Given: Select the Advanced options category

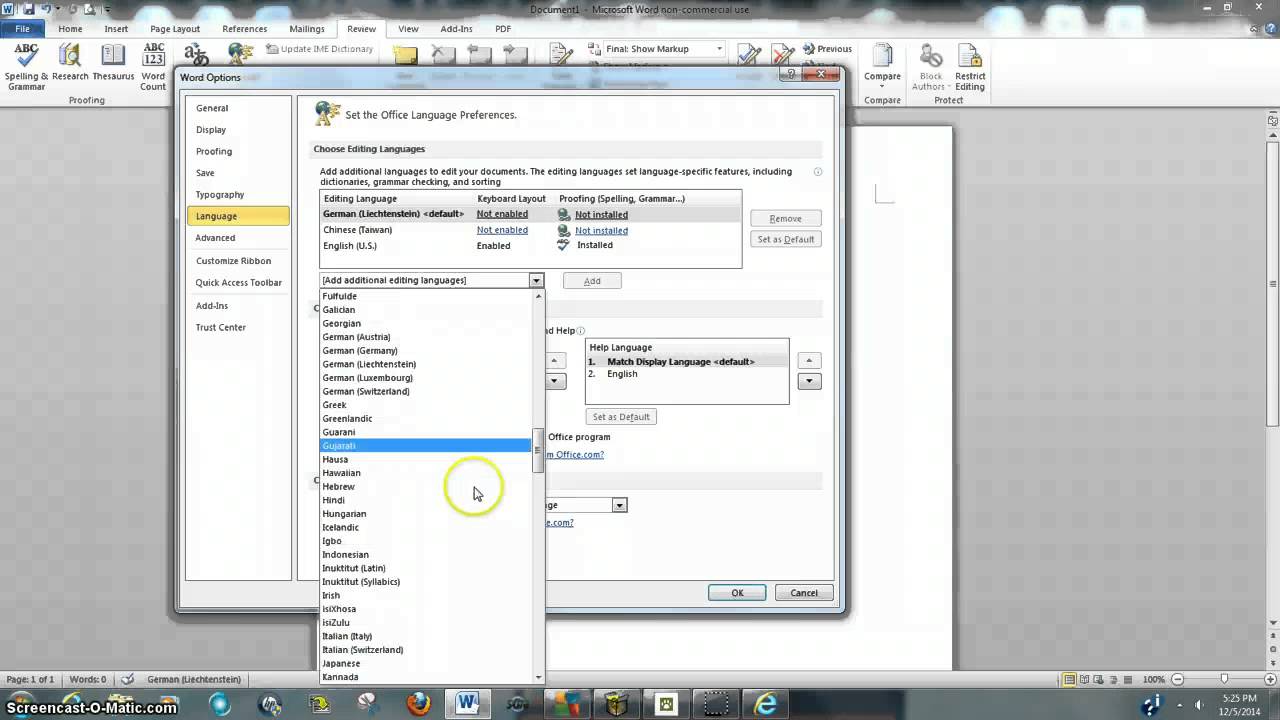Looking at the screenshot, I should [237, 238].
